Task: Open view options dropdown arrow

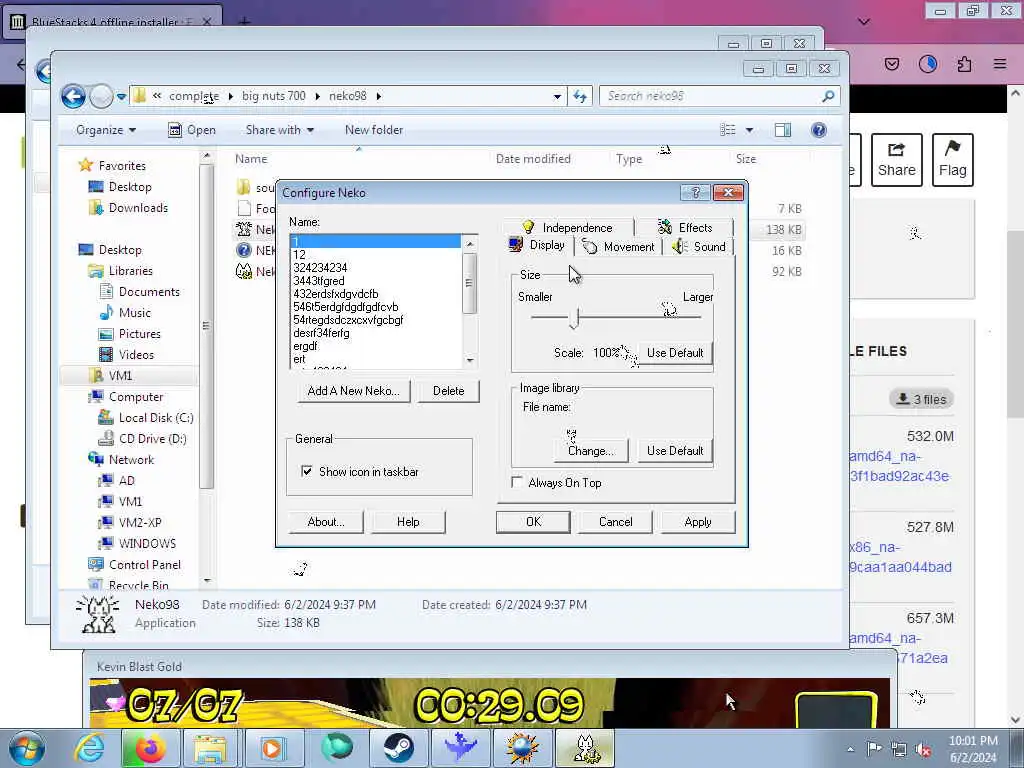Action: 749,130
